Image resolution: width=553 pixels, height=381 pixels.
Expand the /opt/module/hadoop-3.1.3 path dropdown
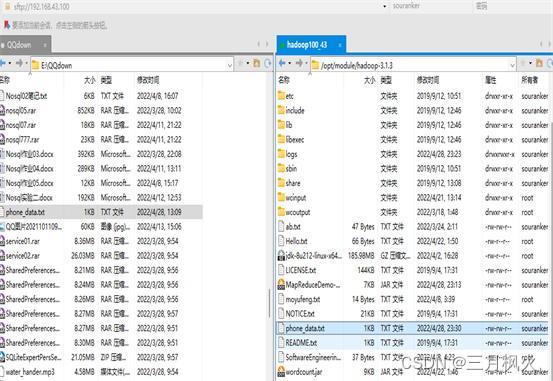coord(512,65)
